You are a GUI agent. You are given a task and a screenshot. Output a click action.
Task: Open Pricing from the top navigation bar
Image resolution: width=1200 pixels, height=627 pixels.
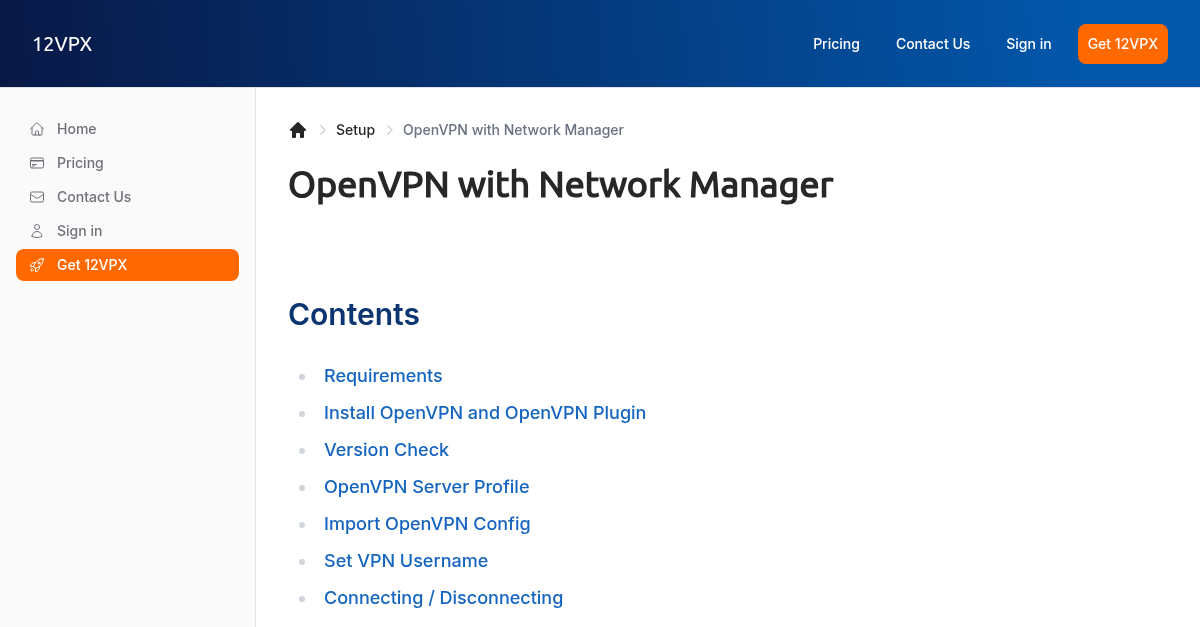tap(836, 44)
